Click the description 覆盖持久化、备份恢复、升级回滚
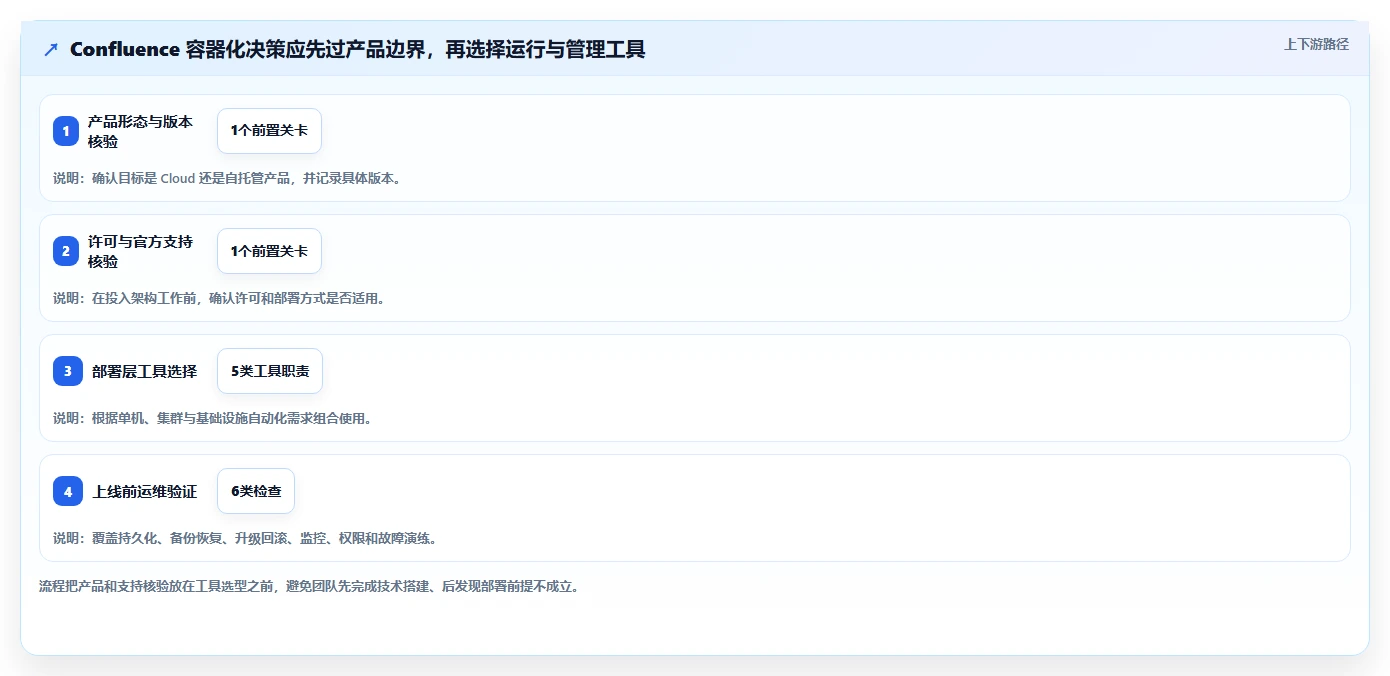 tap(245, 538)
